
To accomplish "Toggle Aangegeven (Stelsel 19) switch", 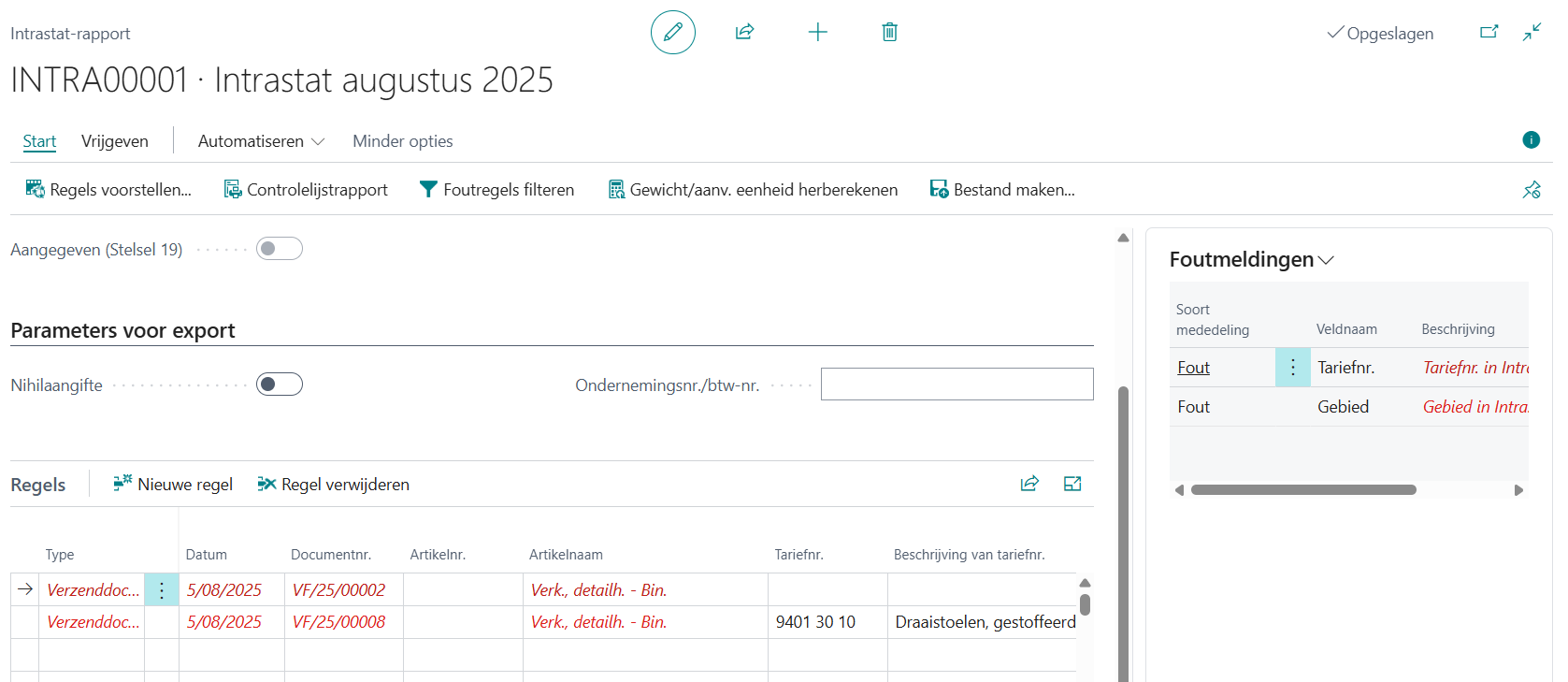I will [280, 249].
